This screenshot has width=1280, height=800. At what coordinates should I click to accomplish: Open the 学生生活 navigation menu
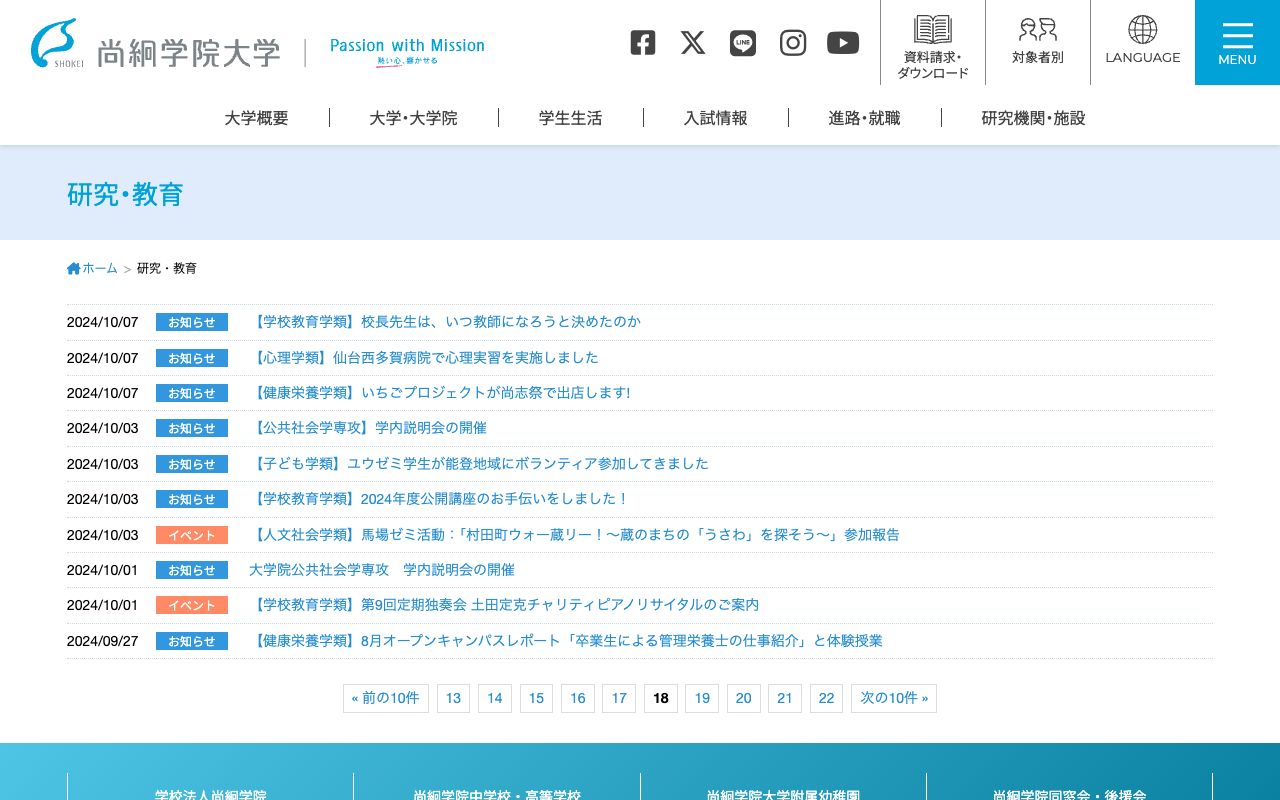tap(570, 118)
